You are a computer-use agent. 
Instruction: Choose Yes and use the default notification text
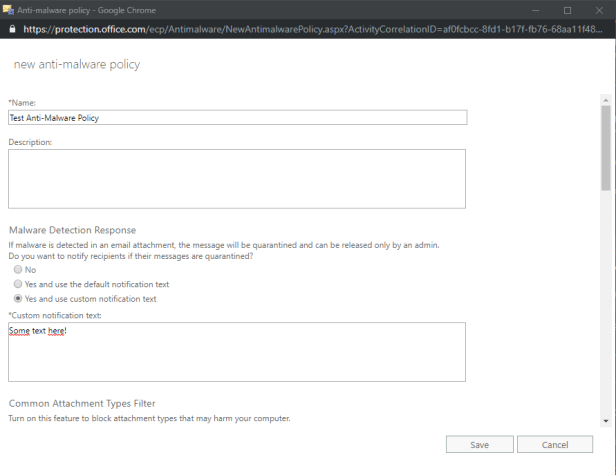point(18,284)
